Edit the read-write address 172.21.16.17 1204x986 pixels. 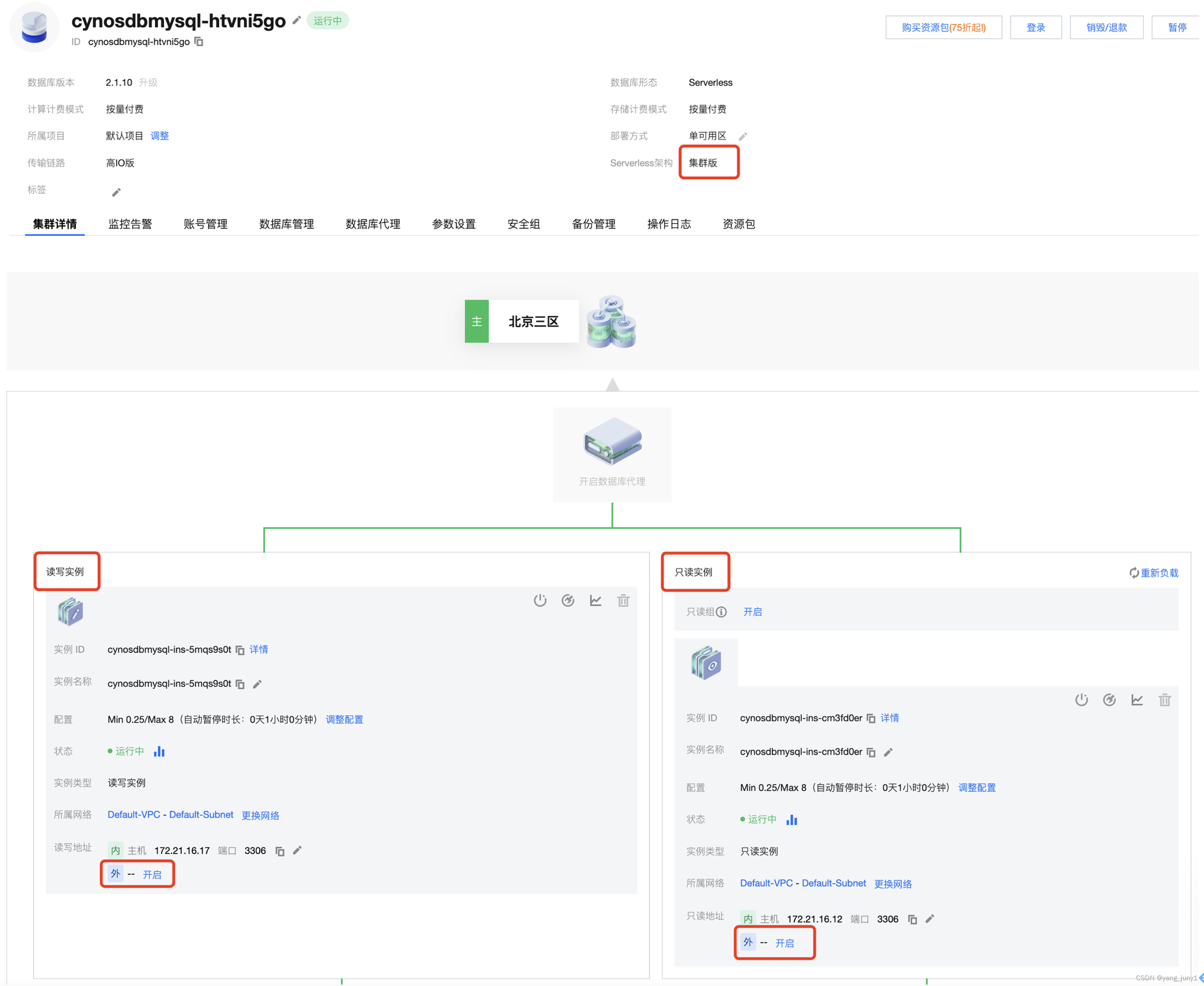[x=297, y=850]
